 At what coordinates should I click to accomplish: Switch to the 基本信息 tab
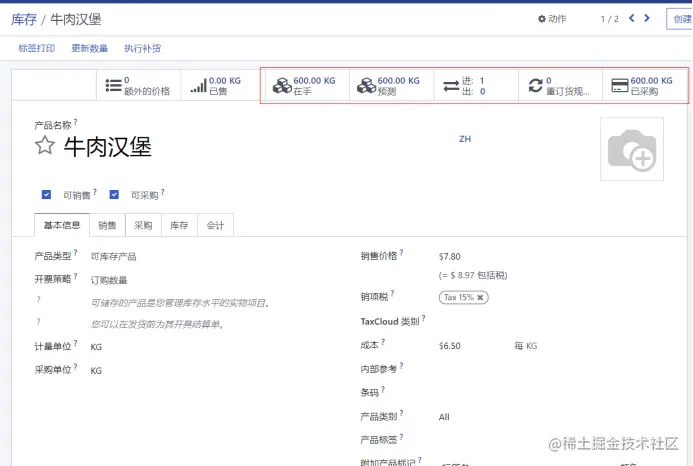(62, 225)
